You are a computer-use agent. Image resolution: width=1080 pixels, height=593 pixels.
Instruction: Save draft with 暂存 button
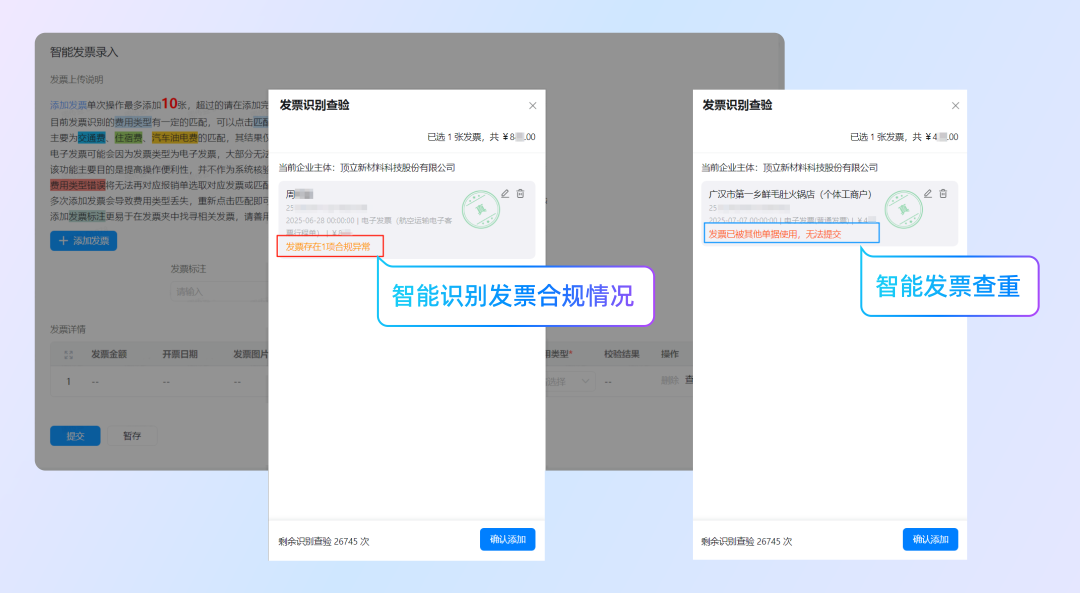click(132, 436)
